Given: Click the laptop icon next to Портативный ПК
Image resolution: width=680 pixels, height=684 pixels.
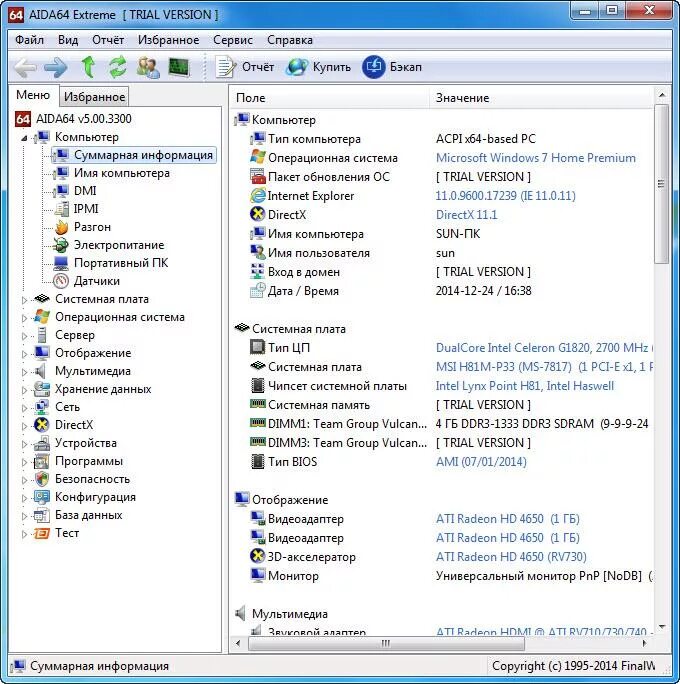Looking at the screenshot, I should coord(61,263).
